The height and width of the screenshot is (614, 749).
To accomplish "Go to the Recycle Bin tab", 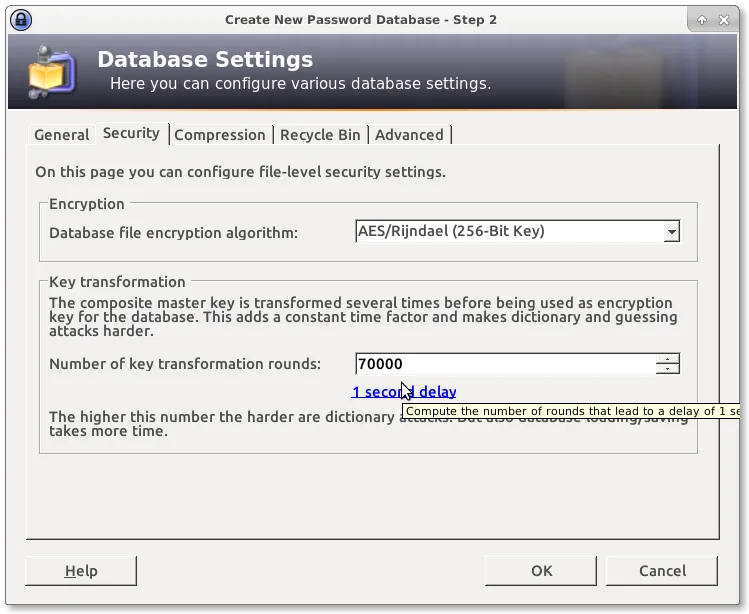I will click(x=320, y=135).
